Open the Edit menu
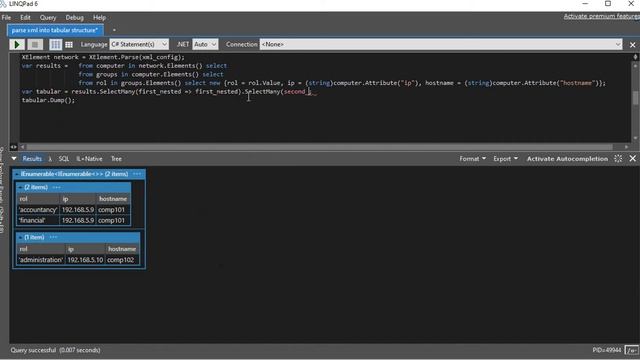 (25, 18)
